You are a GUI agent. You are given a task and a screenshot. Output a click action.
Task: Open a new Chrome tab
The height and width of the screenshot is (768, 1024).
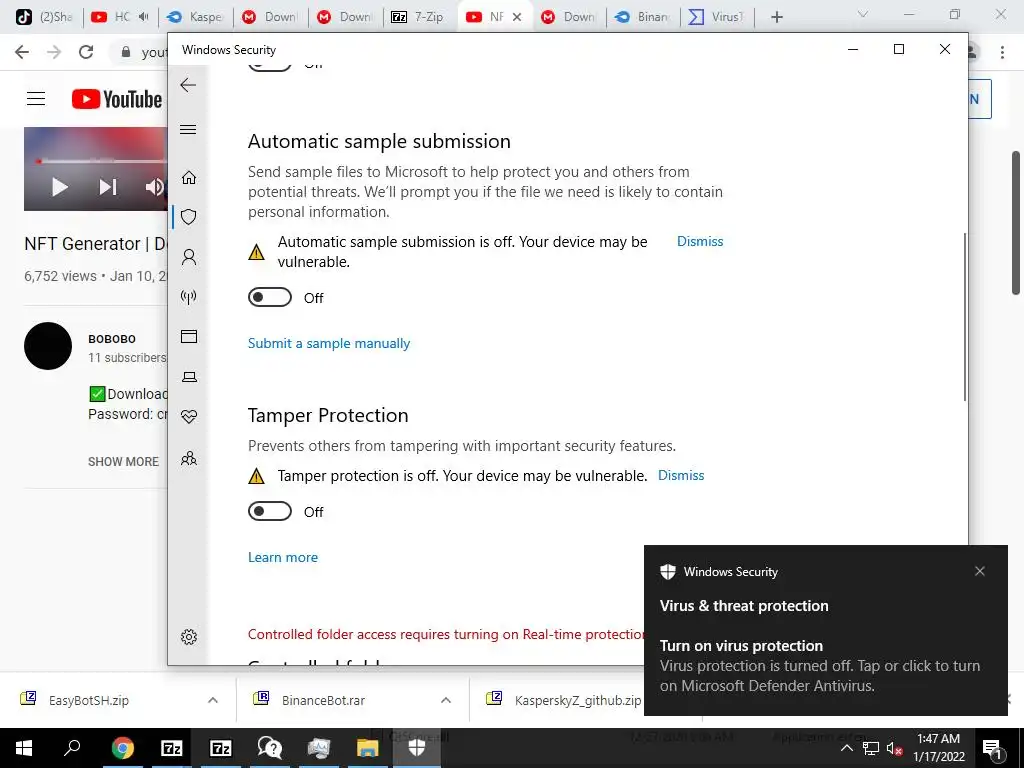(x=776, y=17)
